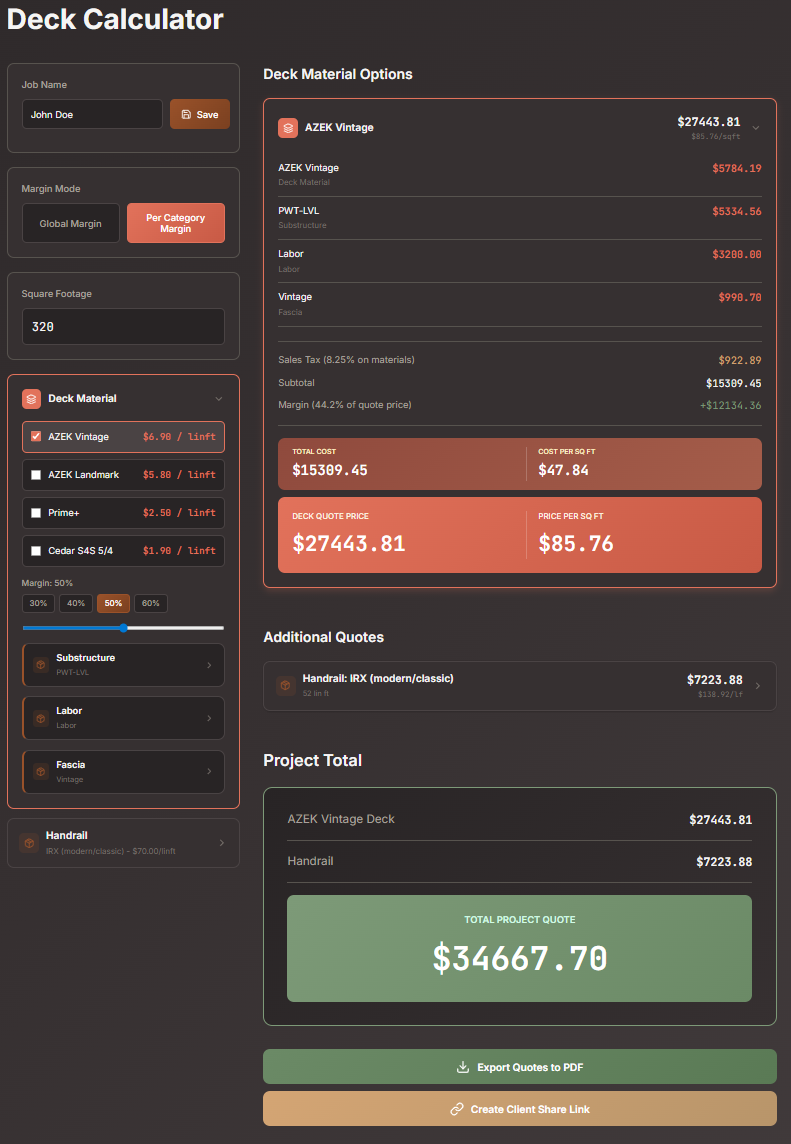Screen dimensions: 791x1144
Task: Expand the Labor row chevron
Action: tap(209, 718)
